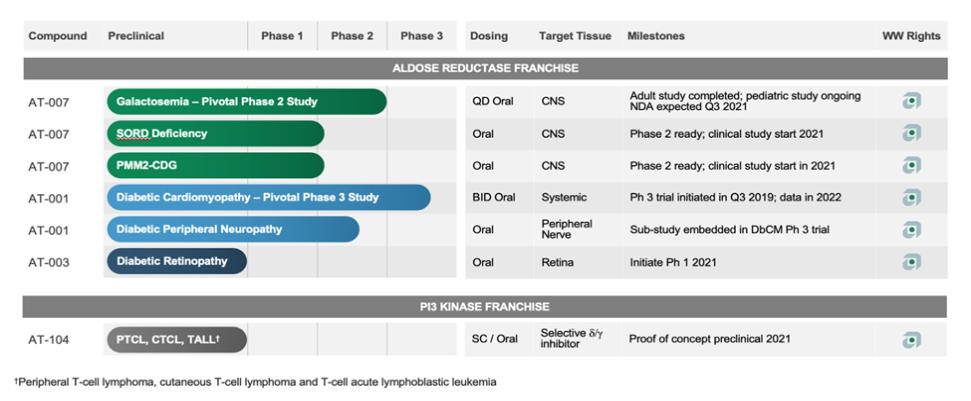Screen dimensions: 971x401
Task: Click WW Rights icon for Diabetic Peripheral Neuropathy
Action: [911, 229]
